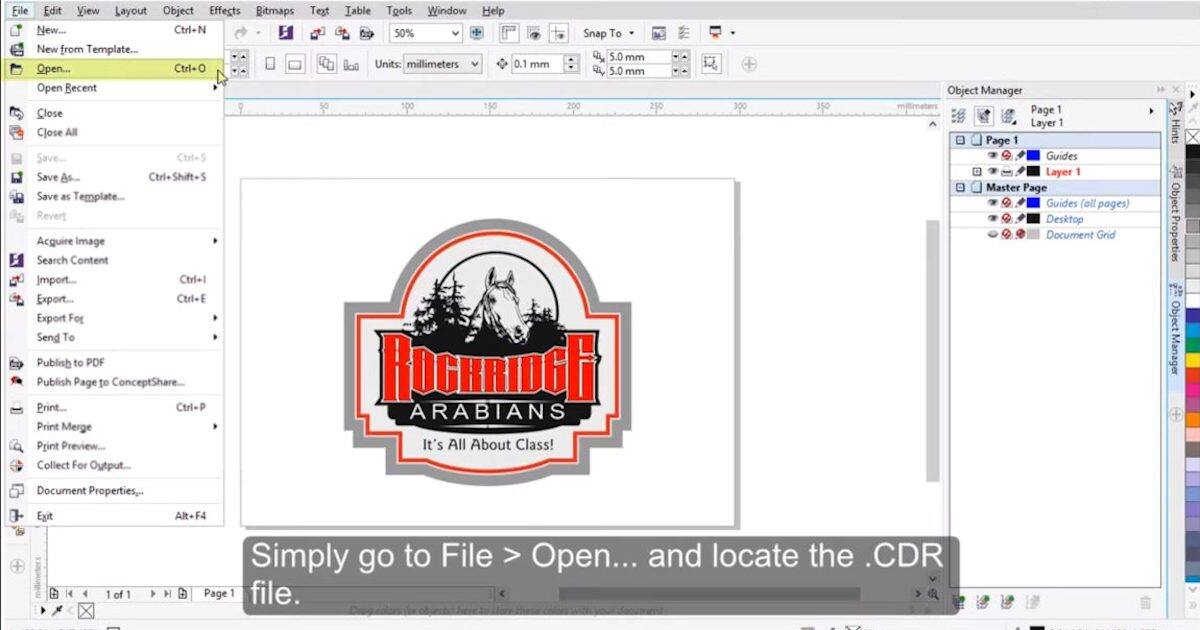Click the Search Content launcher icon in toolbar
1200x630 pixels.
click(285, 33)
